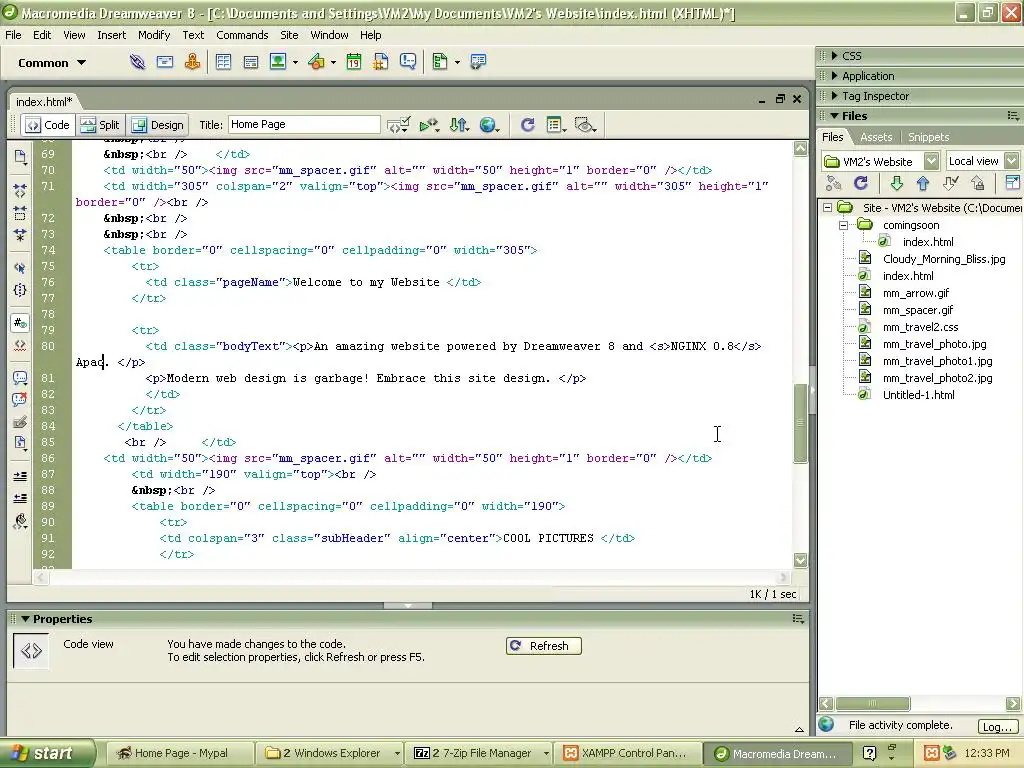
Task: Insert a Date using the calendar icon
Action: [353, 62]
